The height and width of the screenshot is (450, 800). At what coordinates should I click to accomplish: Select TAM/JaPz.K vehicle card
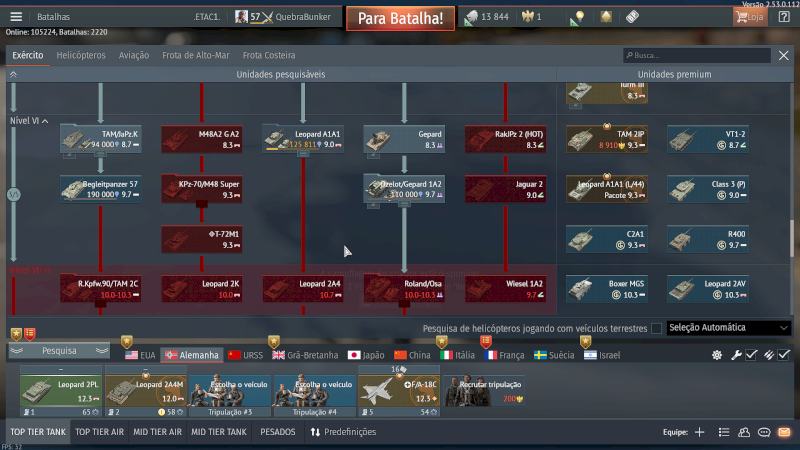pos(101,139)
